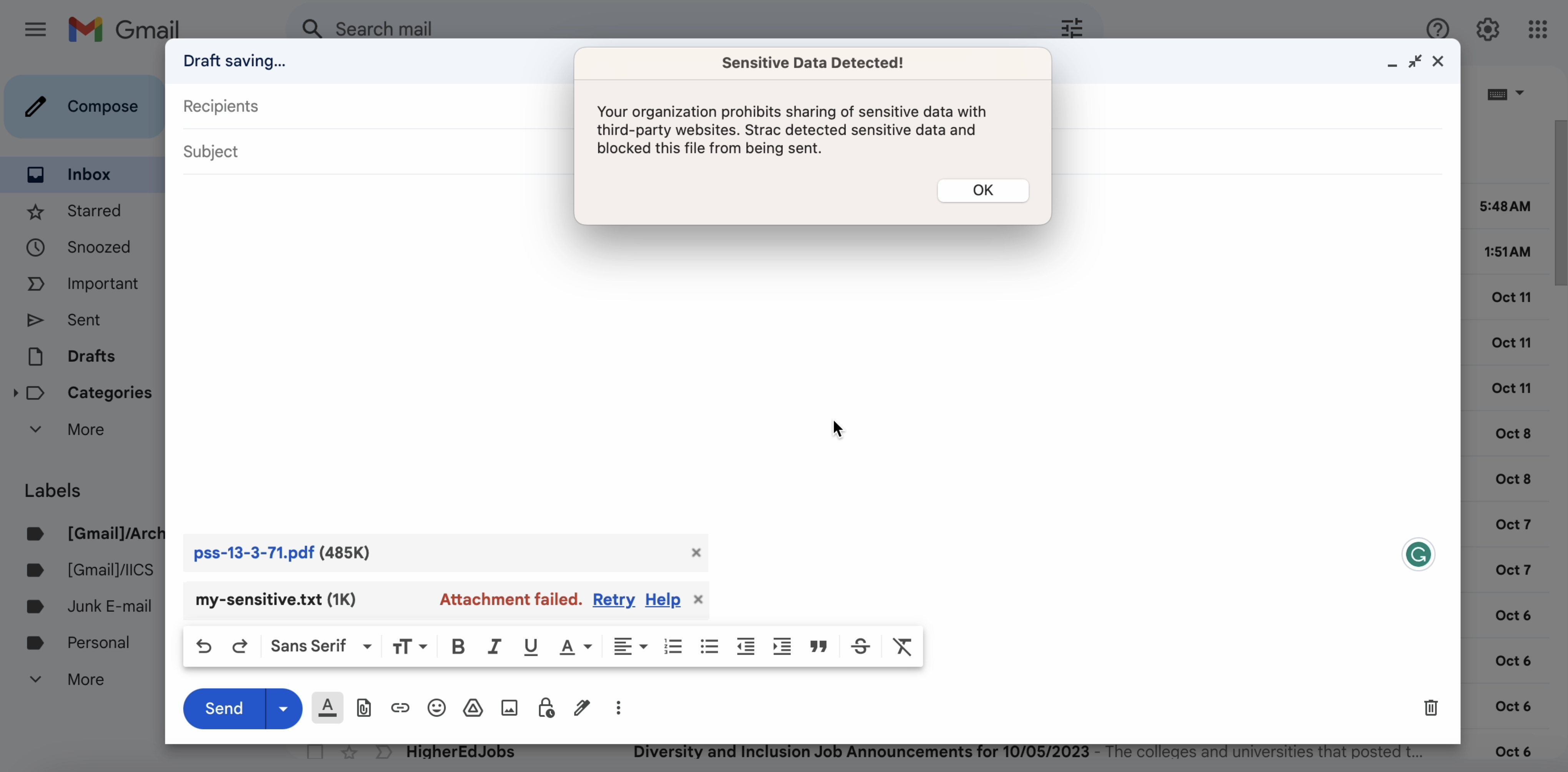This screenshot has width=1568, height=772.
Task: Open the pss-13-3-71.pdf attachment
Action: click(253, 553)
